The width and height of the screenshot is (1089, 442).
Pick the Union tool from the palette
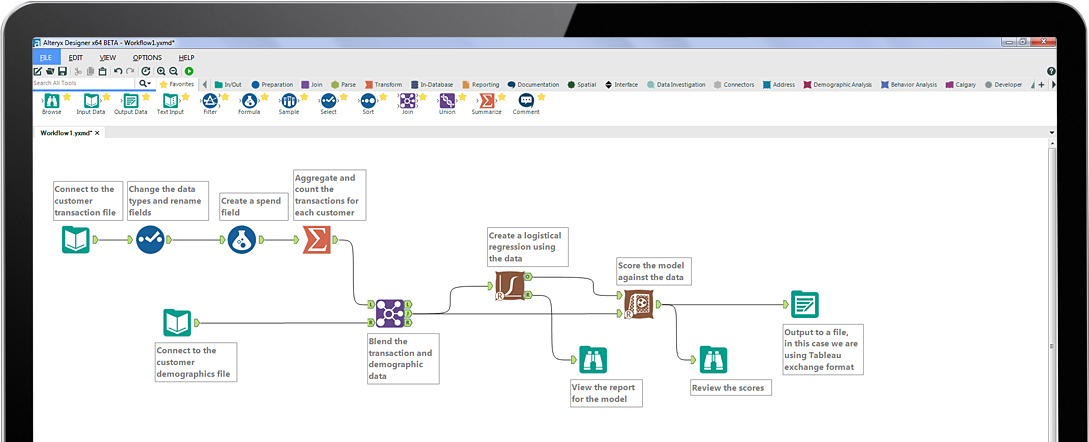[447, 101]
